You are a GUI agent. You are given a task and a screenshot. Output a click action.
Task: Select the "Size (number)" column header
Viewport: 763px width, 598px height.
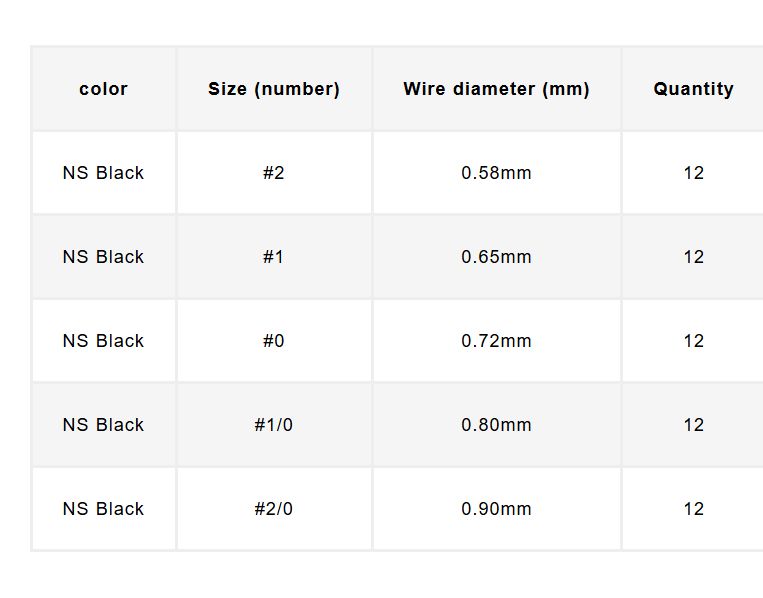click(x=274, y=89)
